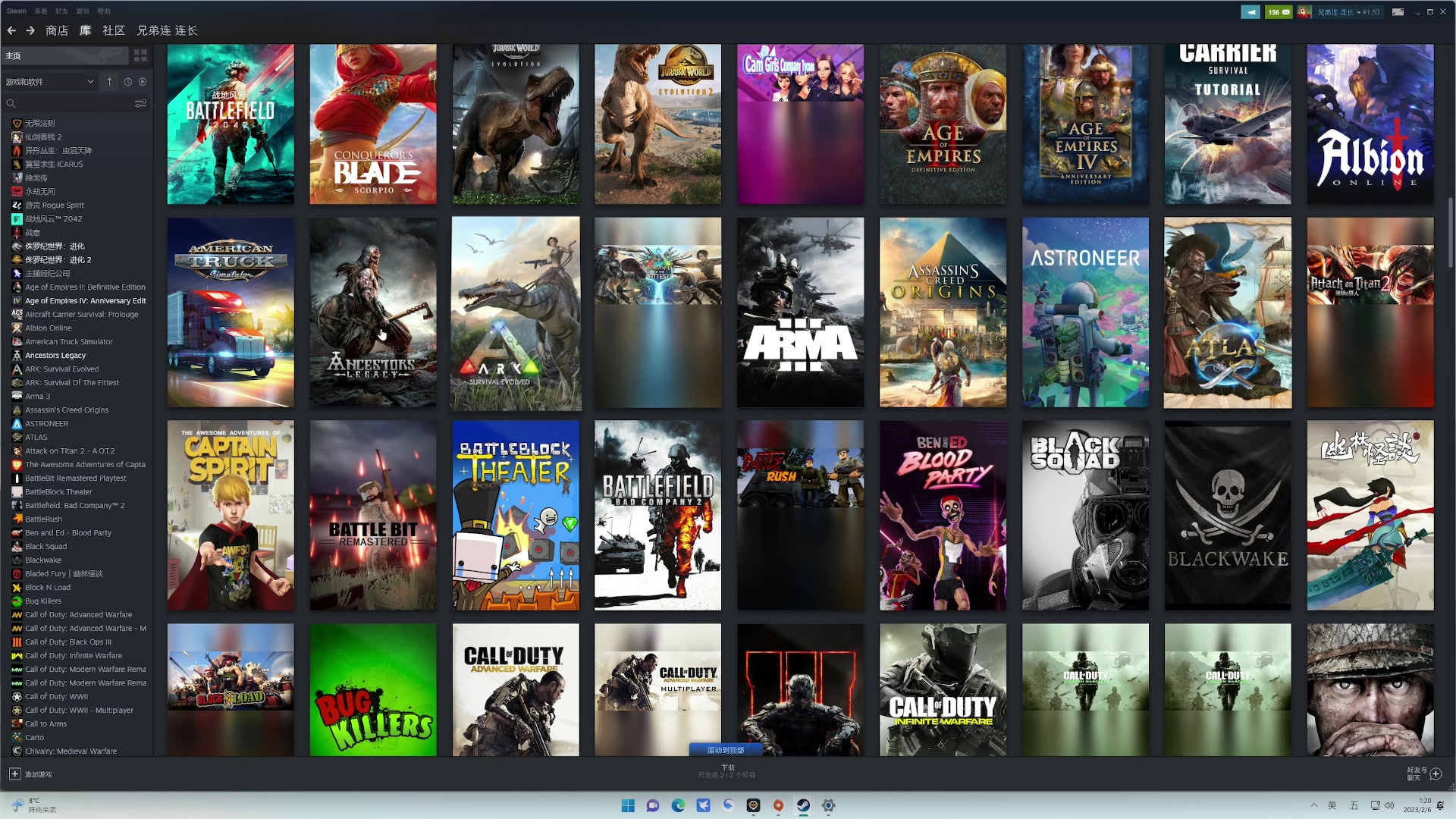
Task: Open the user avatar profile
Action: tap(1304, 11)
